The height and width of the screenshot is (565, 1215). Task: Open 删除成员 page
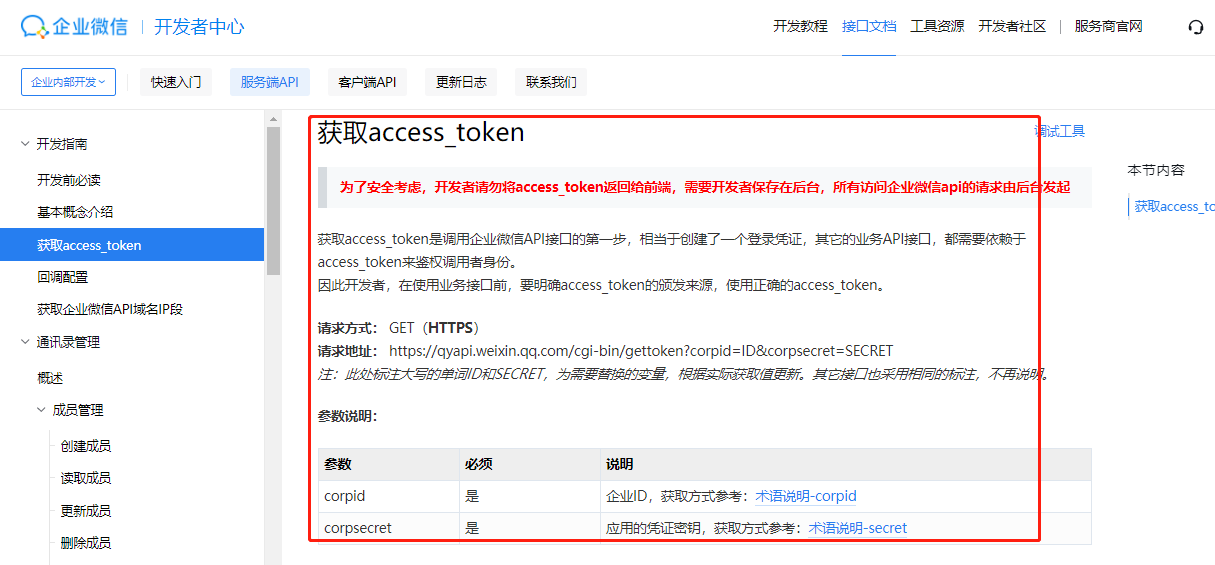tap(85, 543)
